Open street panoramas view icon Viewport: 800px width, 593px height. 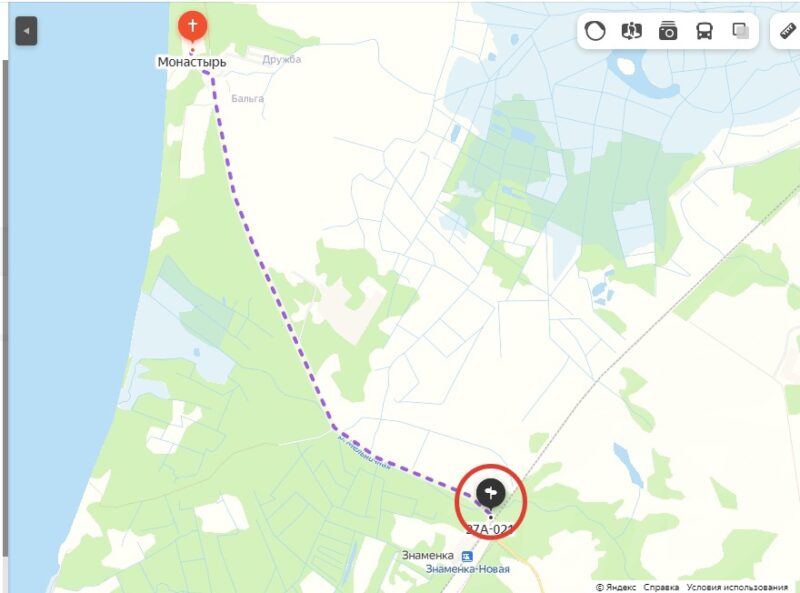coord(632,31)
